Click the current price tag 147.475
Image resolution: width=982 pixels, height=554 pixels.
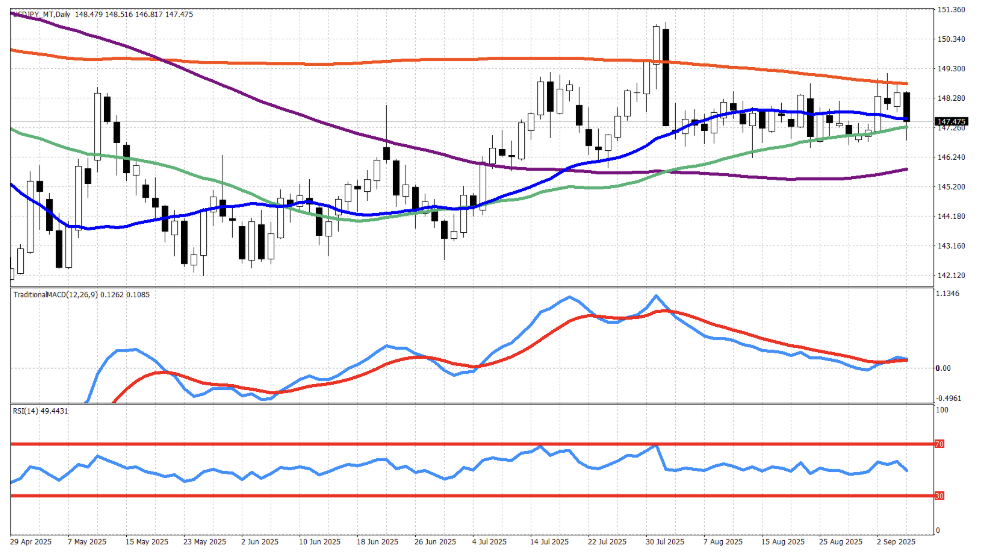pyautogui.click(x=951, y=122)
